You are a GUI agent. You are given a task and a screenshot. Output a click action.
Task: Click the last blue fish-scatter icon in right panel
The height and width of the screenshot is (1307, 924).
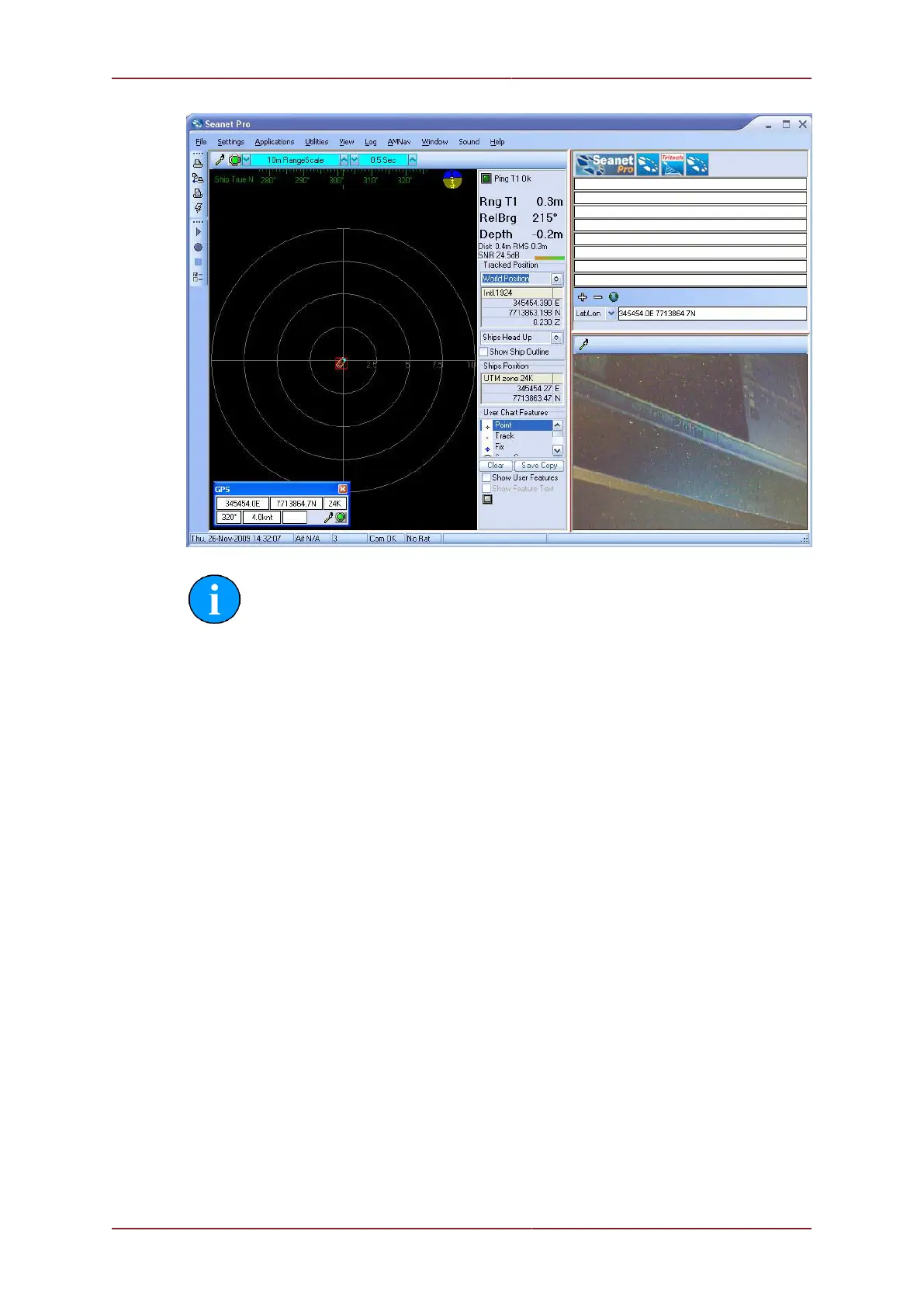point(697,164)
